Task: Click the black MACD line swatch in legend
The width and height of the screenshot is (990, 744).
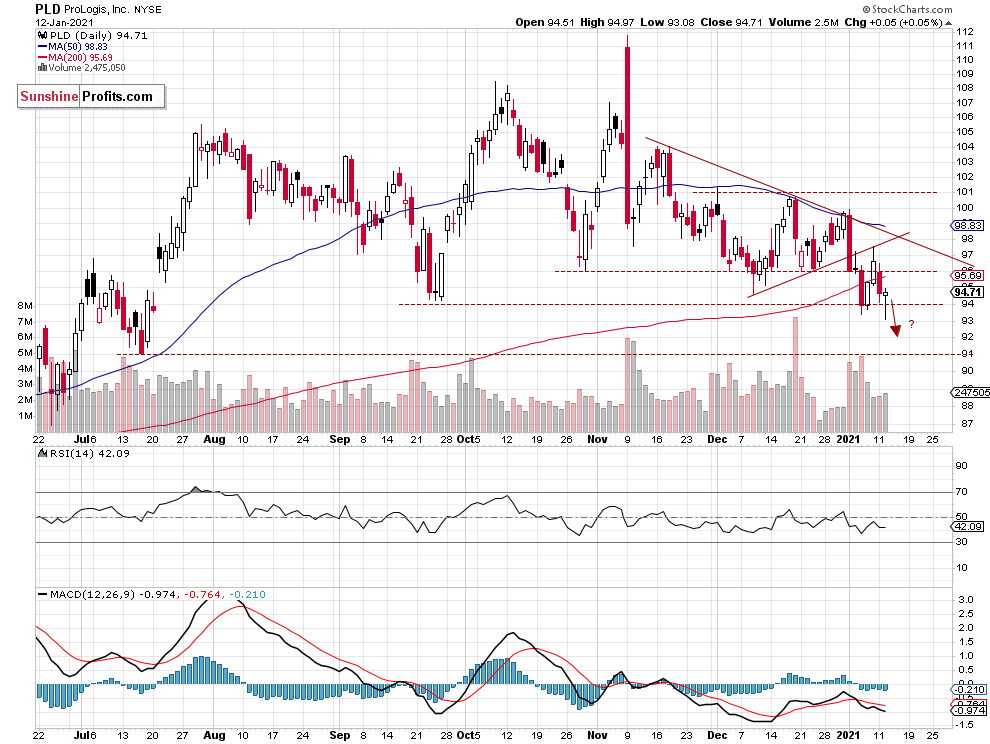Action: [42, 594]
